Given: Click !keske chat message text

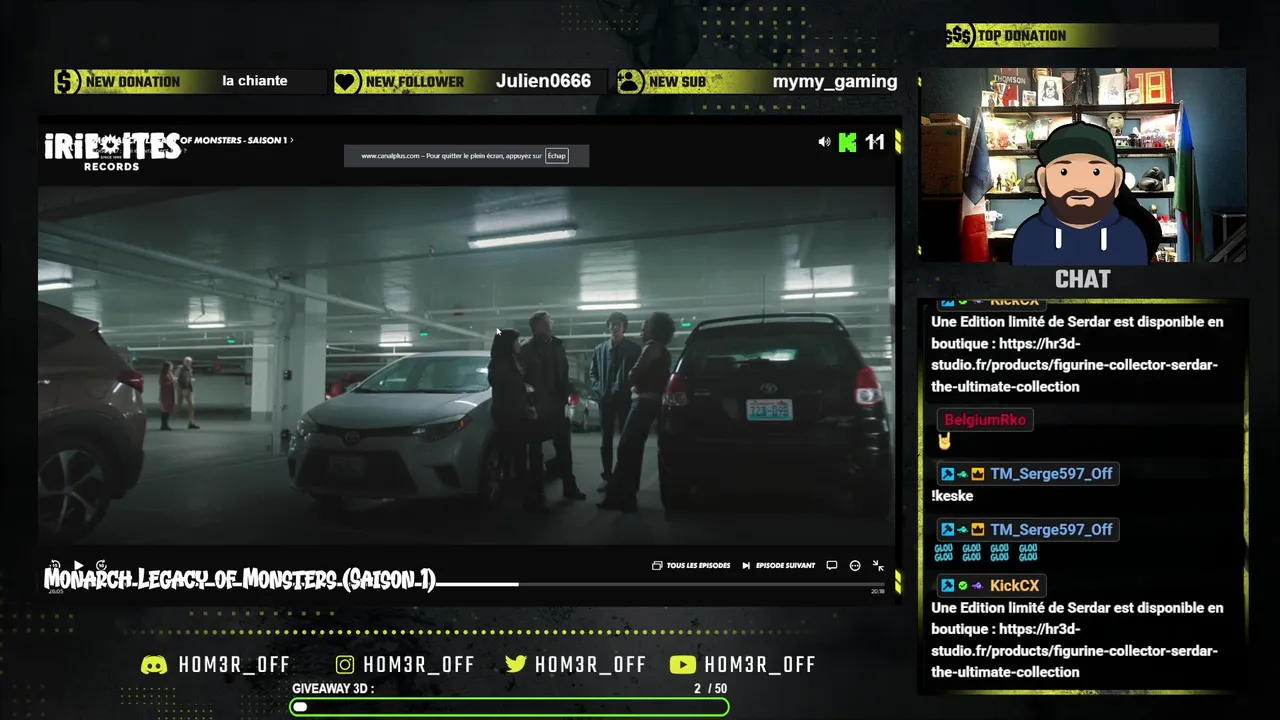Looking at the screenshot, I should pos(952,496).
